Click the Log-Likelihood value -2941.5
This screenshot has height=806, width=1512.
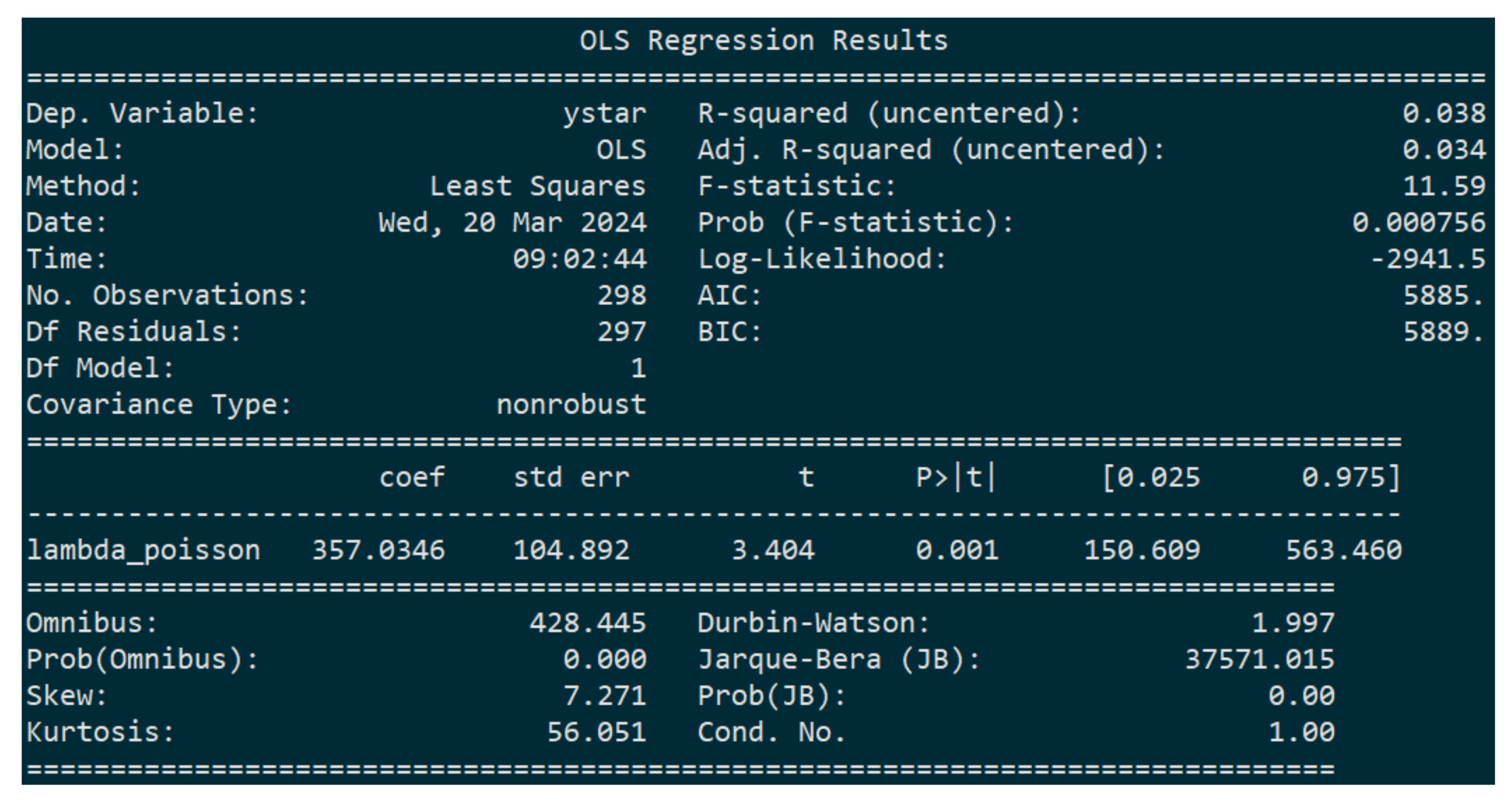tap(1428, 259)
